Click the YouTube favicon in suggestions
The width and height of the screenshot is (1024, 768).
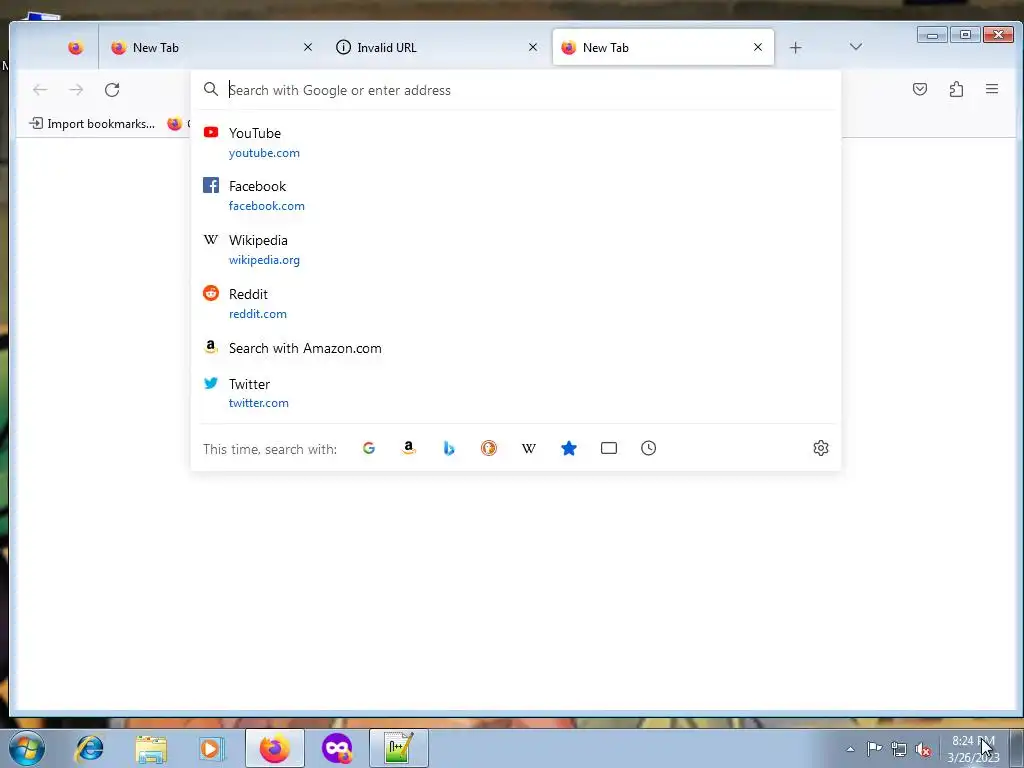click(211, 133)
